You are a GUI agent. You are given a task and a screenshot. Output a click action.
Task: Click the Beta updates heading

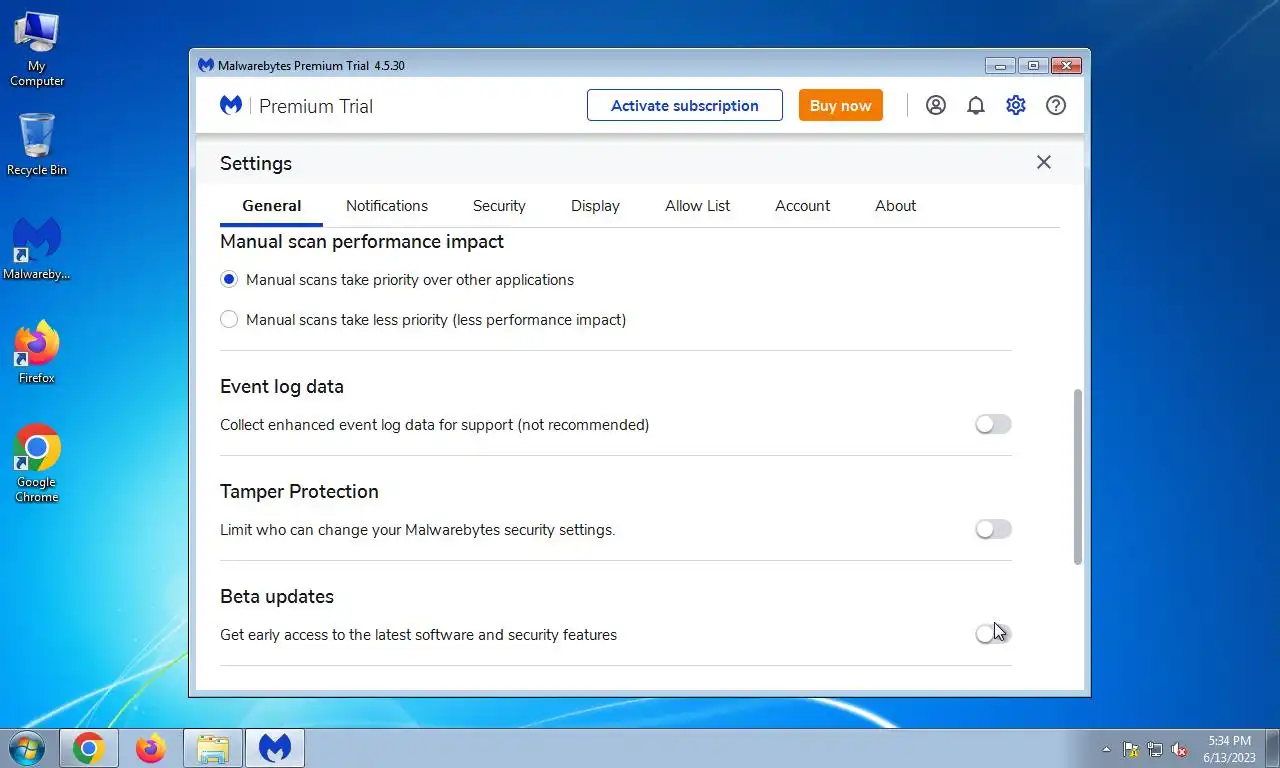click(x=277, y=596)
